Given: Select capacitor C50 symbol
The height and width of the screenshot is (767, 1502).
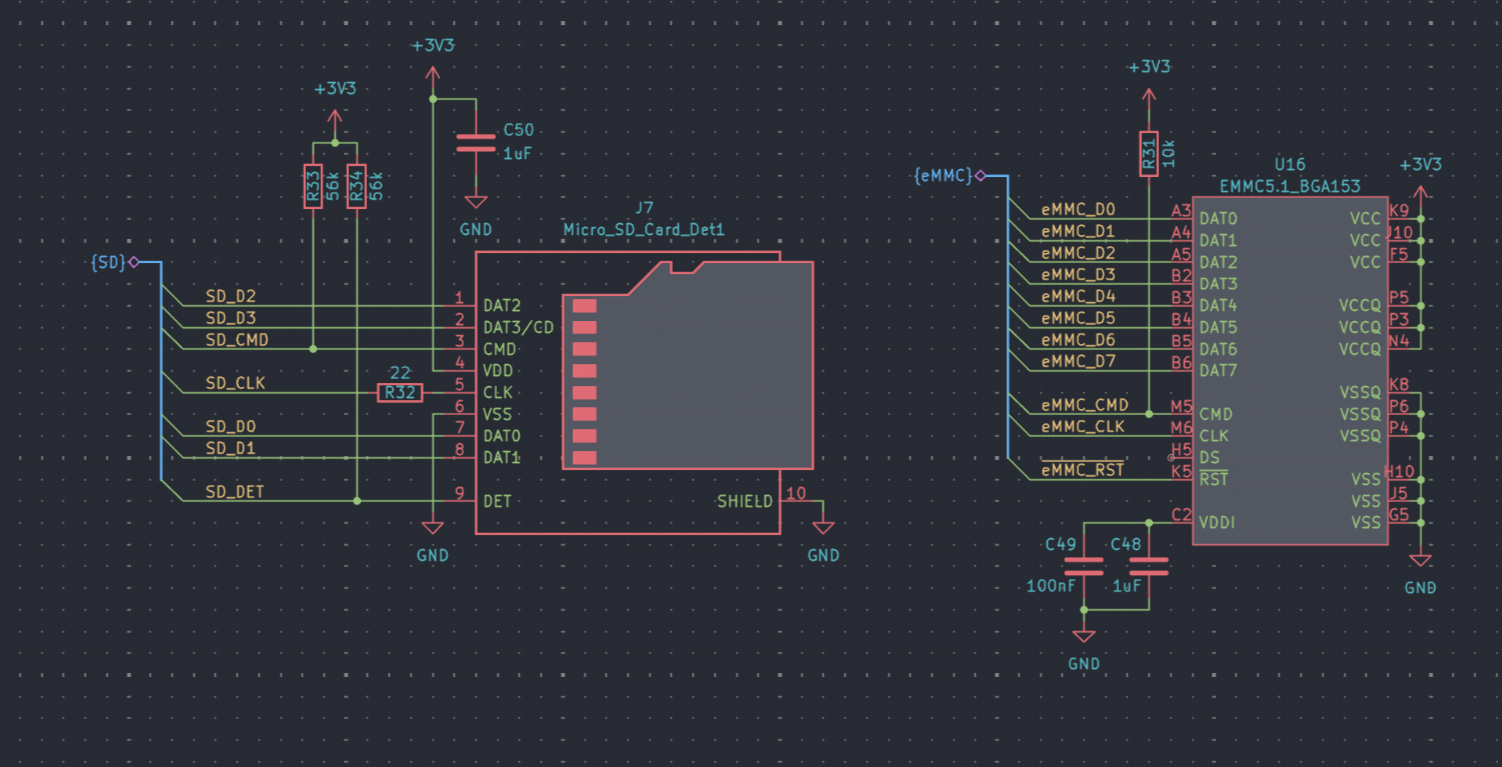Looking at the screenshot, I should (475, 142).
